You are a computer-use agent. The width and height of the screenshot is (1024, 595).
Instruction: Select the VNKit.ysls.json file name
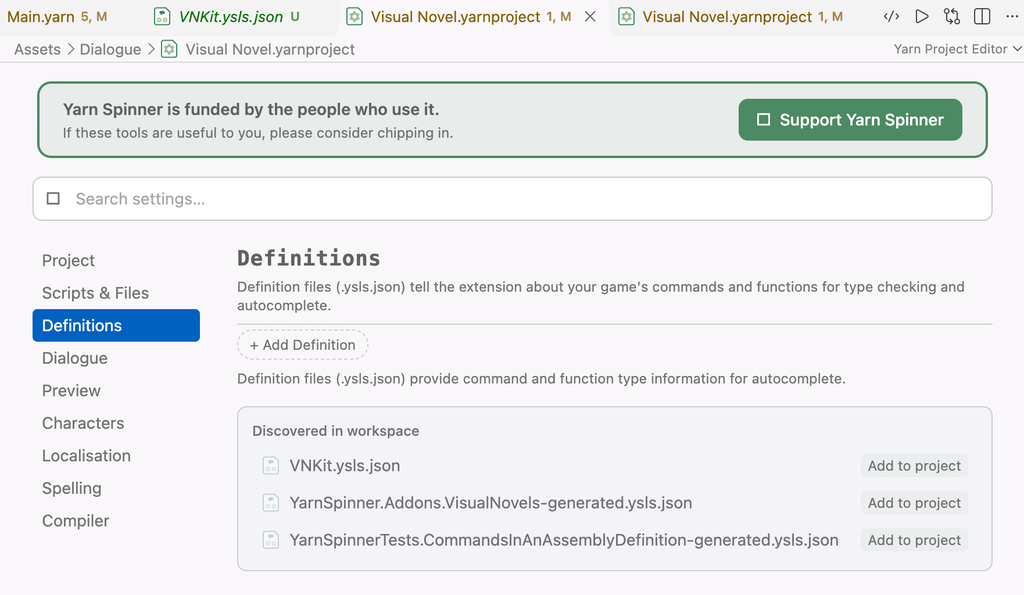(x=345, y=466)
